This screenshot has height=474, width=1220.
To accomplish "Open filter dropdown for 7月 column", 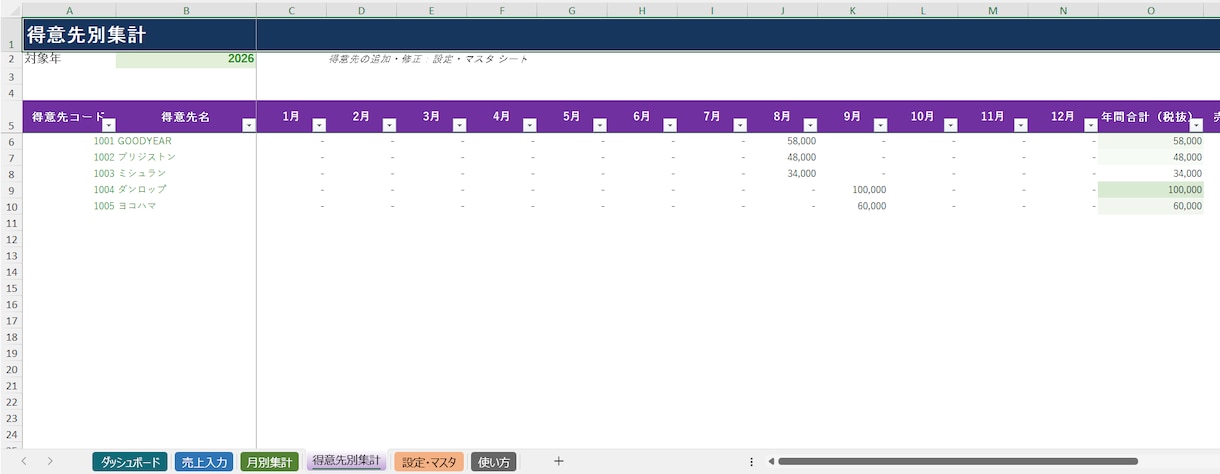I will click(740, 125).
